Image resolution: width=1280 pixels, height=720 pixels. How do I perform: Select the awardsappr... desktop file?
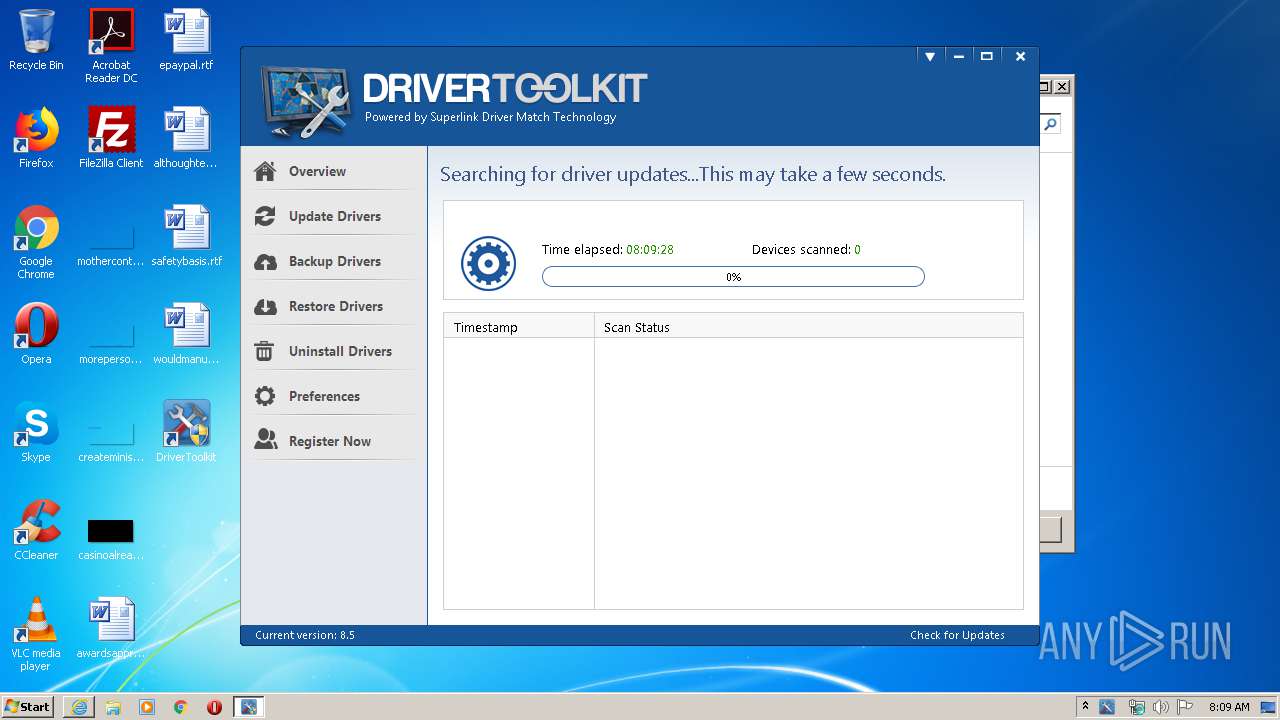tap(111, 628)
